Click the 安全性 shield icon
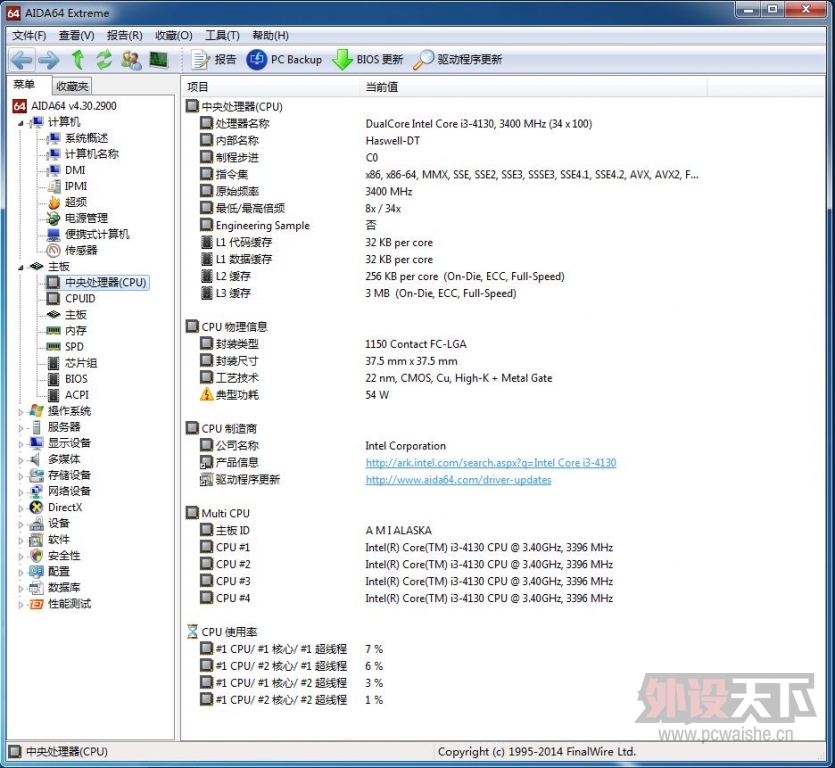The width and height of the screenshot is (835, 768). pyautogui.click(x=37, y=555)
